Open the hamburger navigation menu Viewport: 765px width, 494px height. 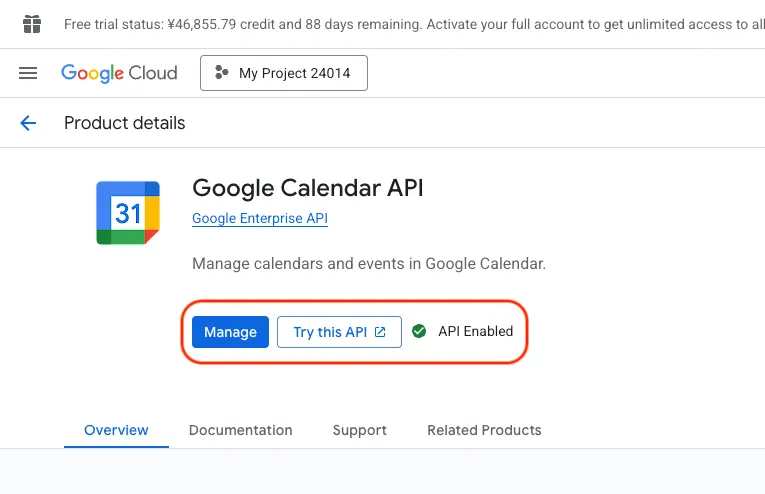(28, 73)
